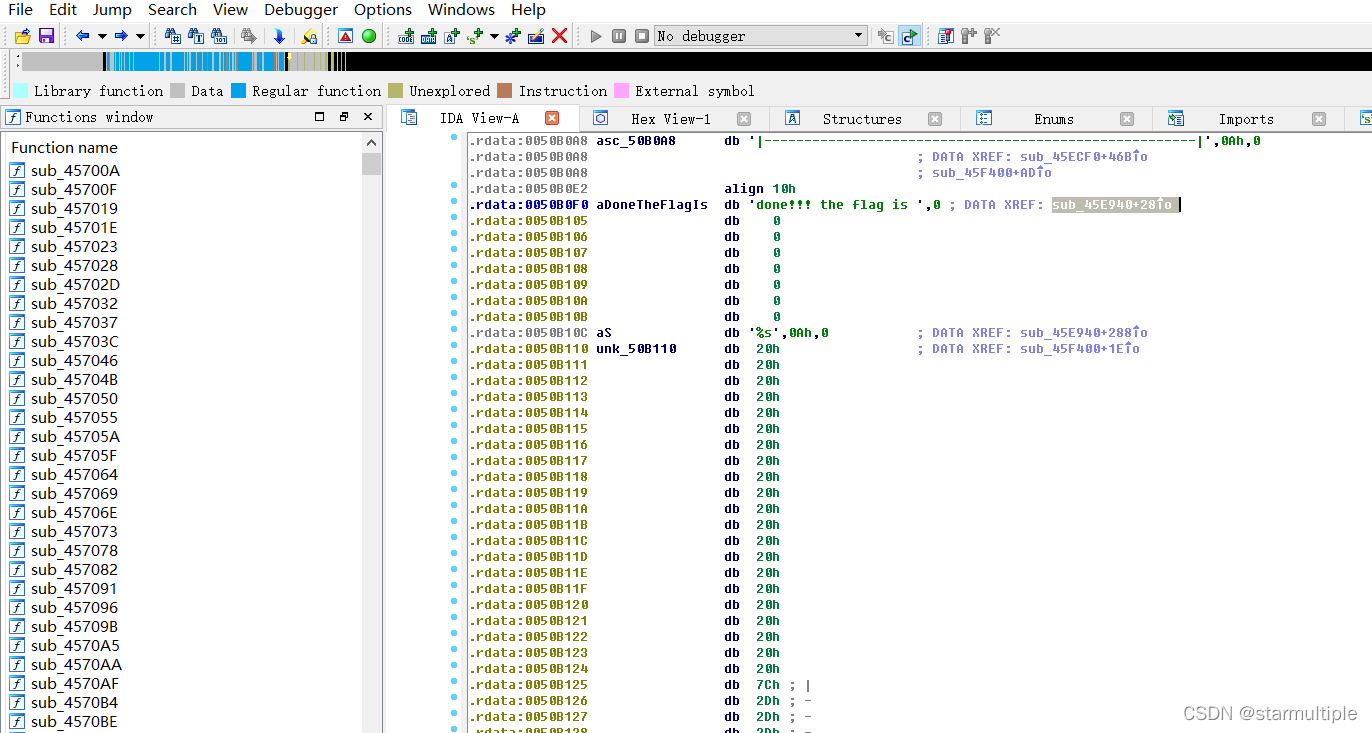1372x733 pixels.
Task: Open the Search menu
Action: click(x=172, y=10)
